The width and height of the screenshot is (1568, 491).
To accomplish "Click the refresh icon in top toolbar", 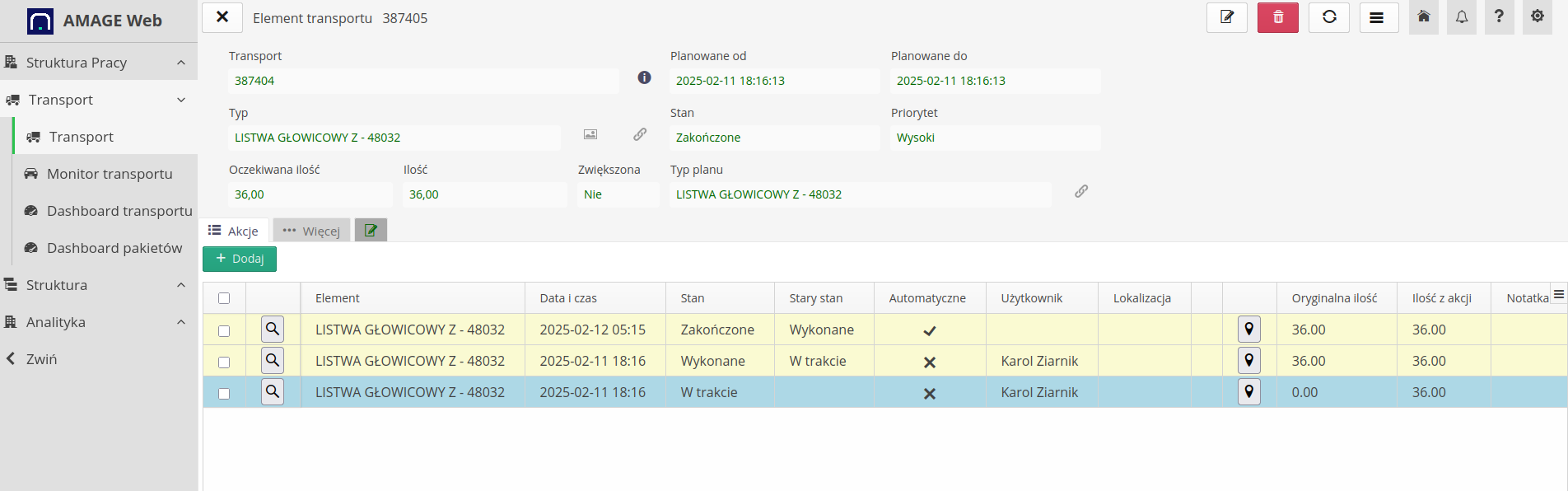I will pyautogui.click(x=1328, y=17).
